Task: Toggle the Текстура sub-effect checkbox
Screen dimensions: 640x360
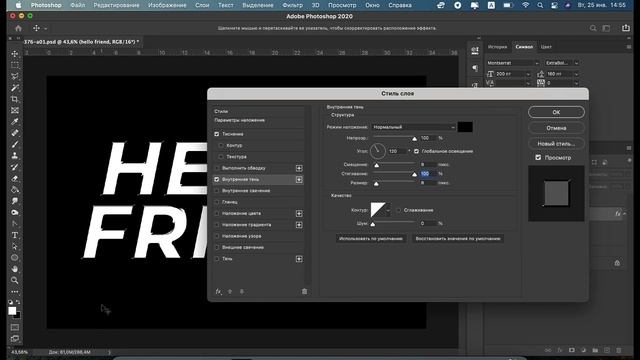Action: click(x=221, y=157)
